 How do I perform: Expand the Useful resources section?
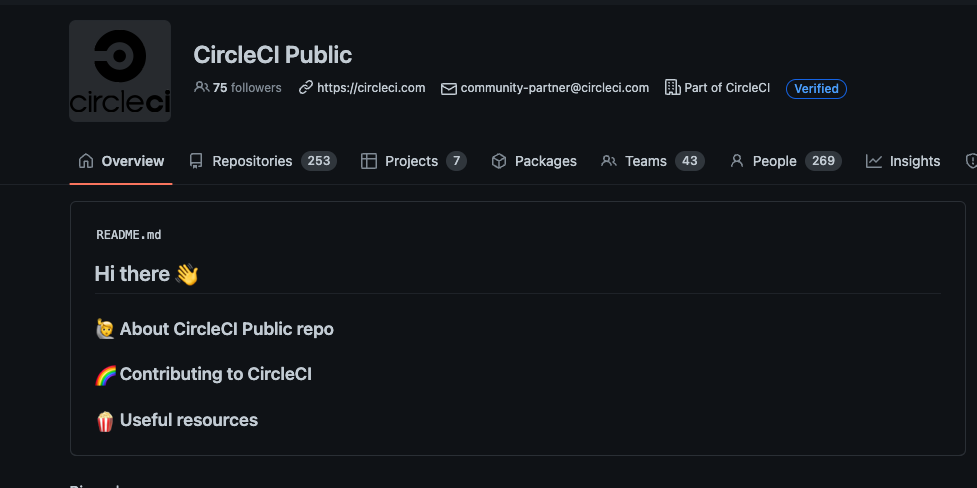click(x=188, y=420)
